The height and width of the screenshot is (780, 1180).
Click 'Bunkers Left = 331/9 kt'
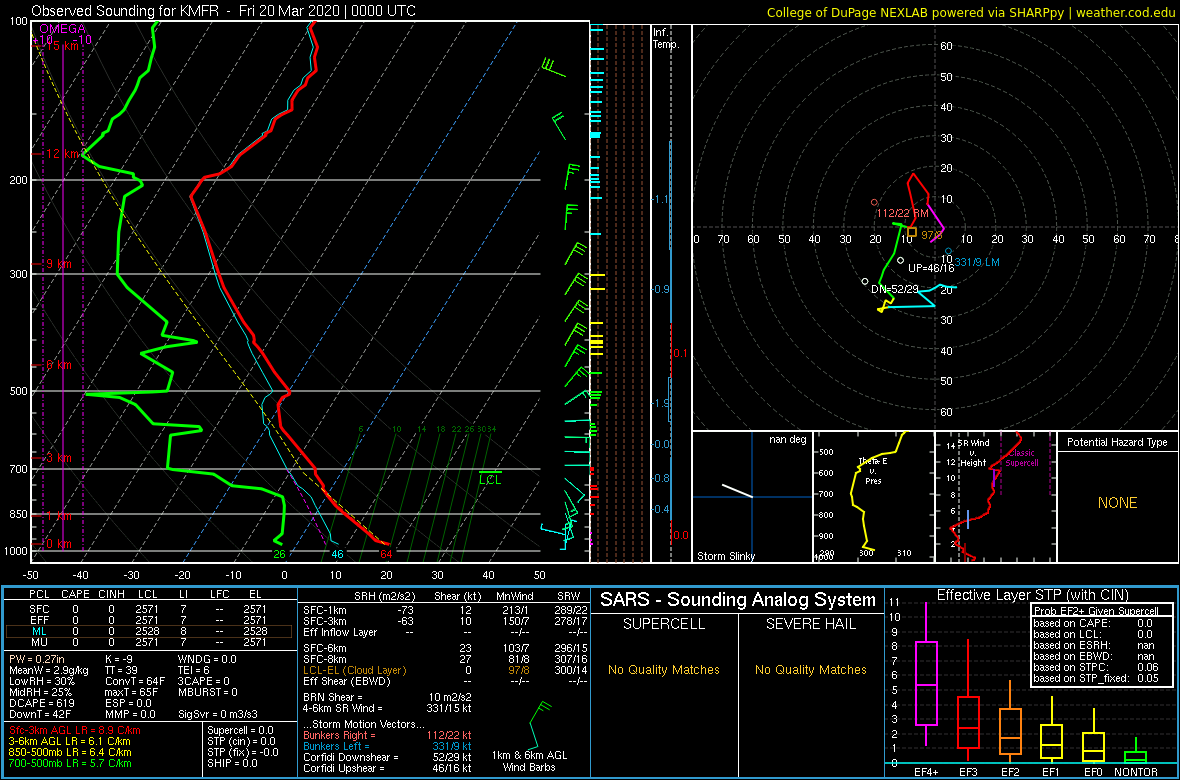[387, 746]
